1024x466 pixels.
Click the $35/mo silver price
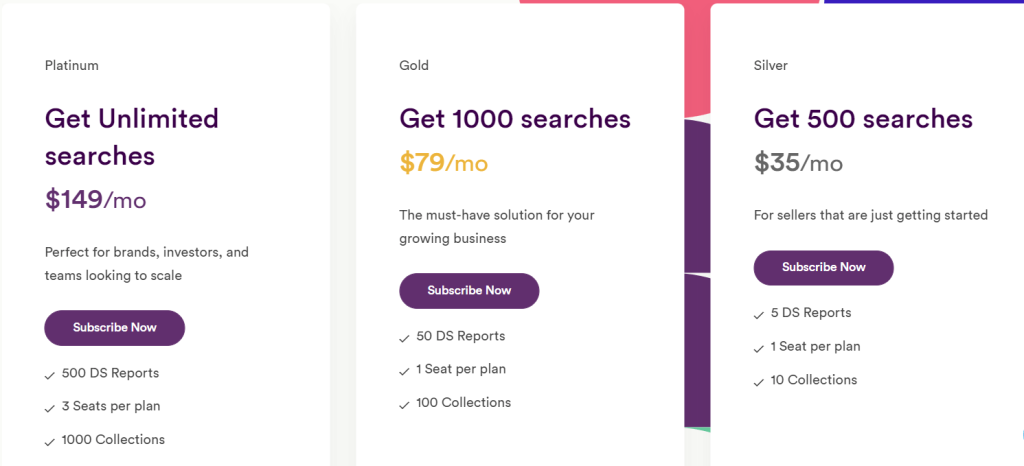click(798, 163)
